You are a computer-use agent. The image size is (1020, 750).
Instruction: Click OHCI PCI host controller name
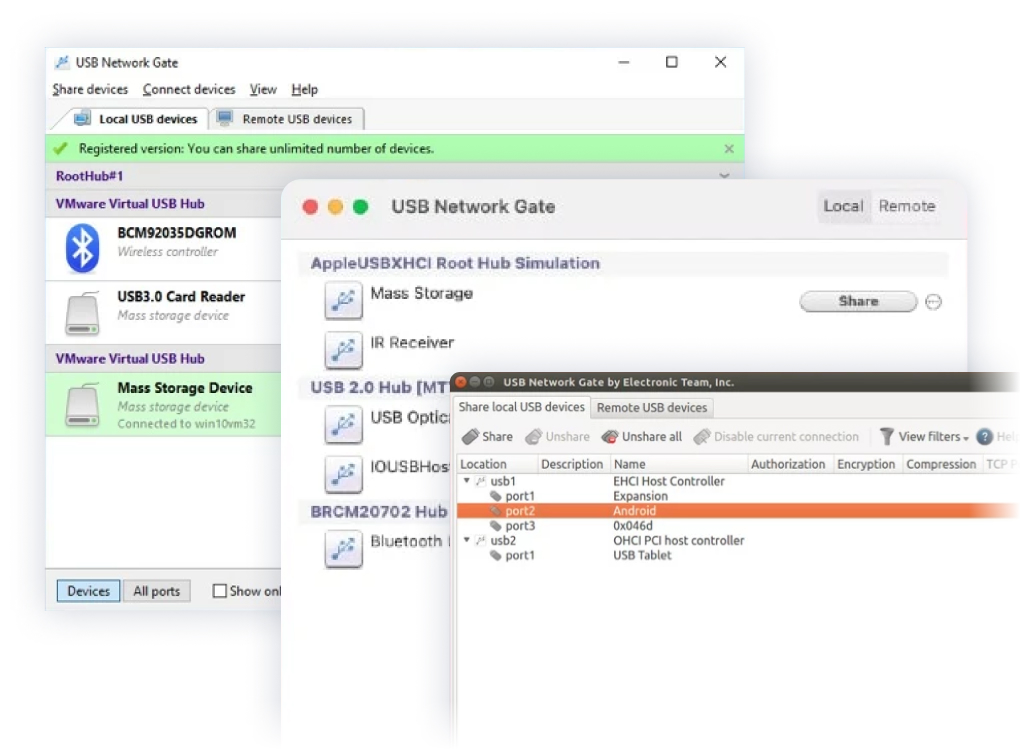point(678,540)
